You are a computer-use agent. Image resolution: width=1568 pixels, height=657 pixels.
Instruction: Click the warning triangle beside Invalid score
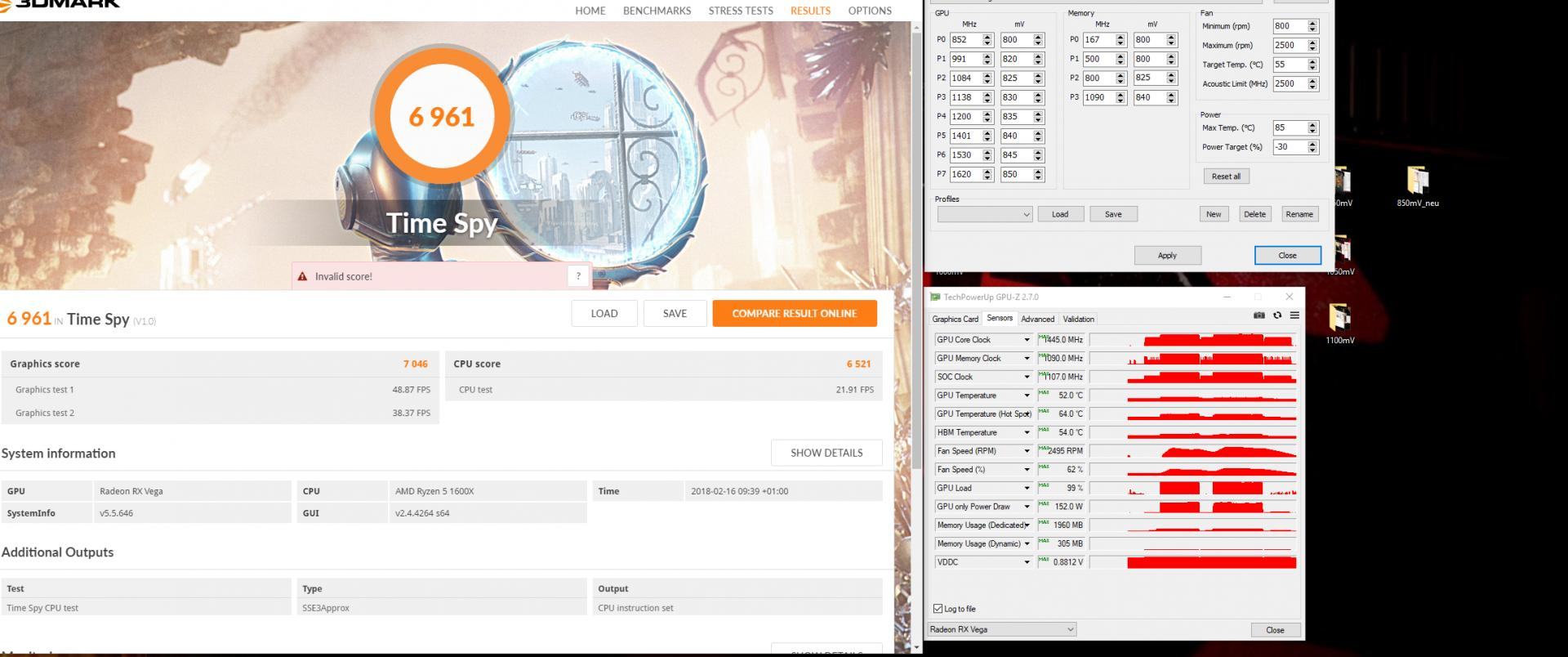[302, 276]
